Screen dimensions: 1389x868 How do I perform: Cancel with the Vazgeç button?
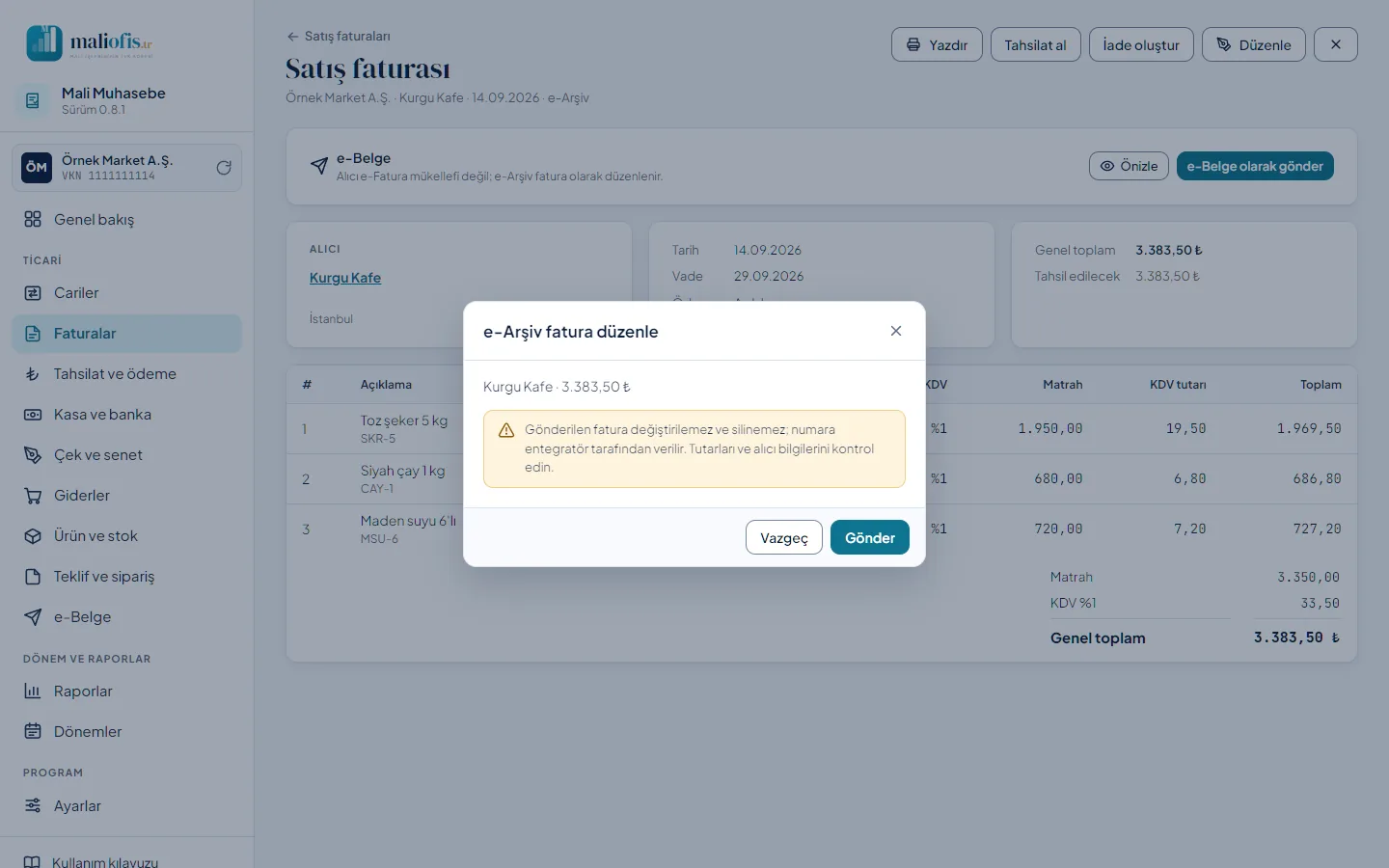pos(784,537)
